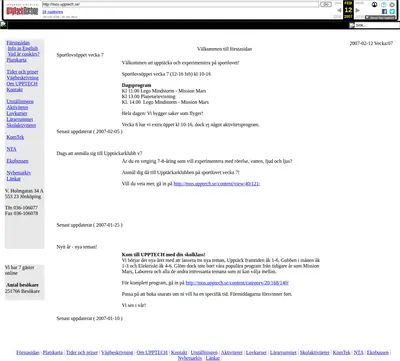Image resolution: width=400 pixels, height=361 pixels.
Task: Open NTA in the footer links
Action: [x=359, y=352]
